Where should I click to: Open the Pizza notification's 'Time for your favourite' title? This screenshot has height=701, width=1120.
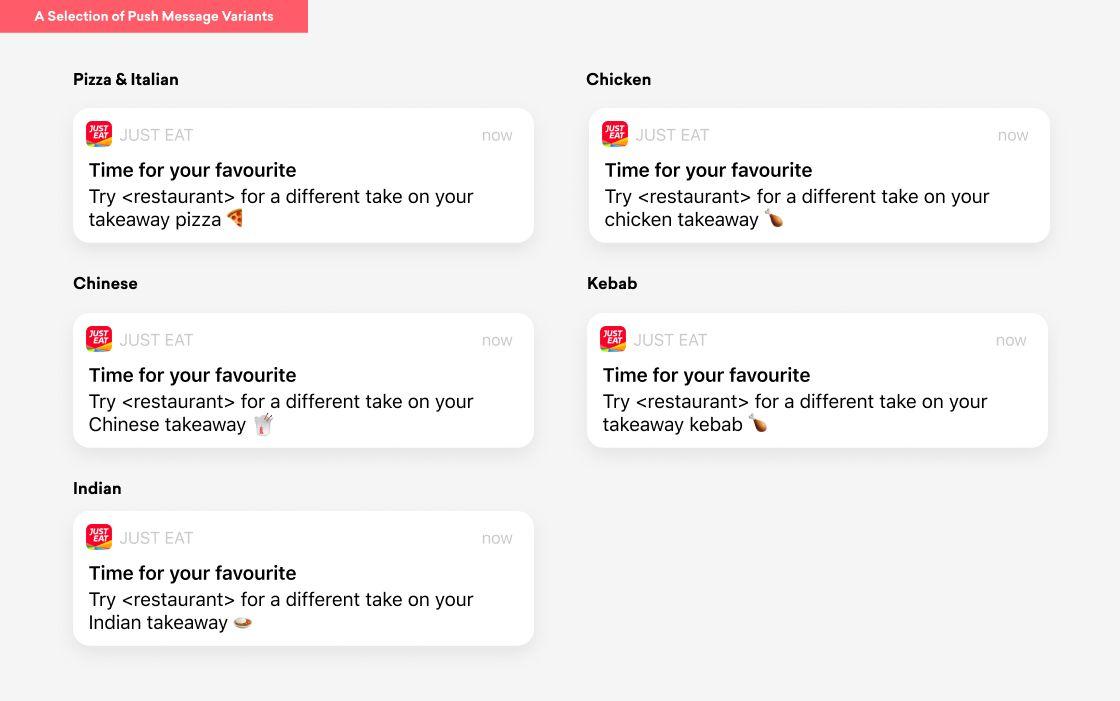192,170
